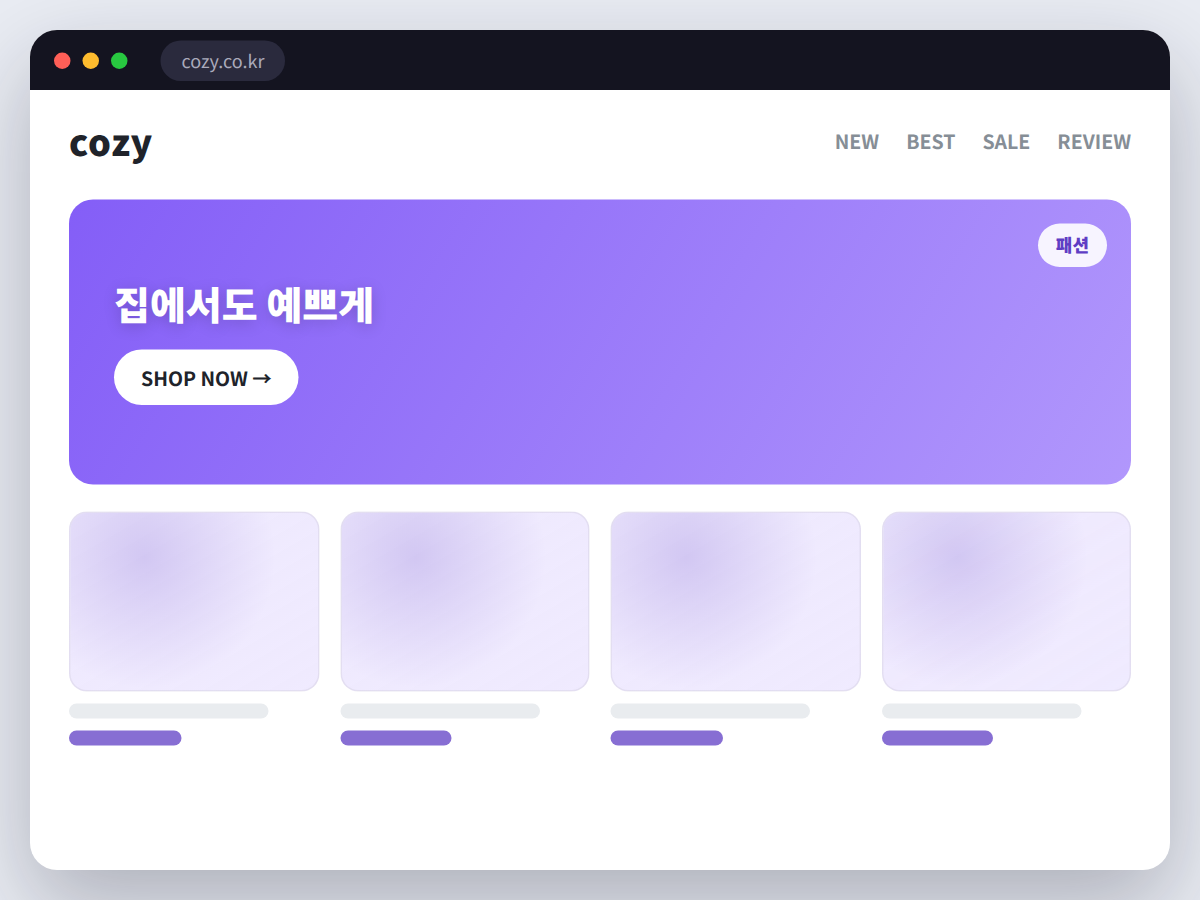This screenshot has width=1200, height=900.
Task: Click the SHOP NOW button
Action: point(206,377)
